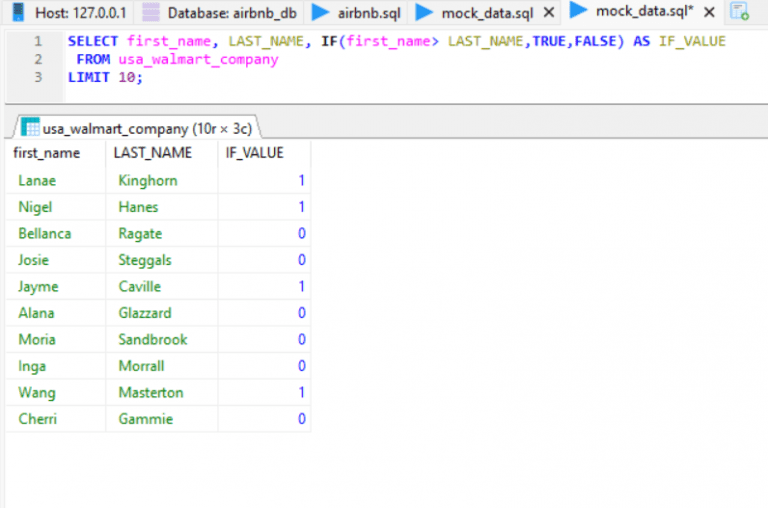Select the cell 'Sandbrook'
The image size is (768, 508).
[162, 339]
